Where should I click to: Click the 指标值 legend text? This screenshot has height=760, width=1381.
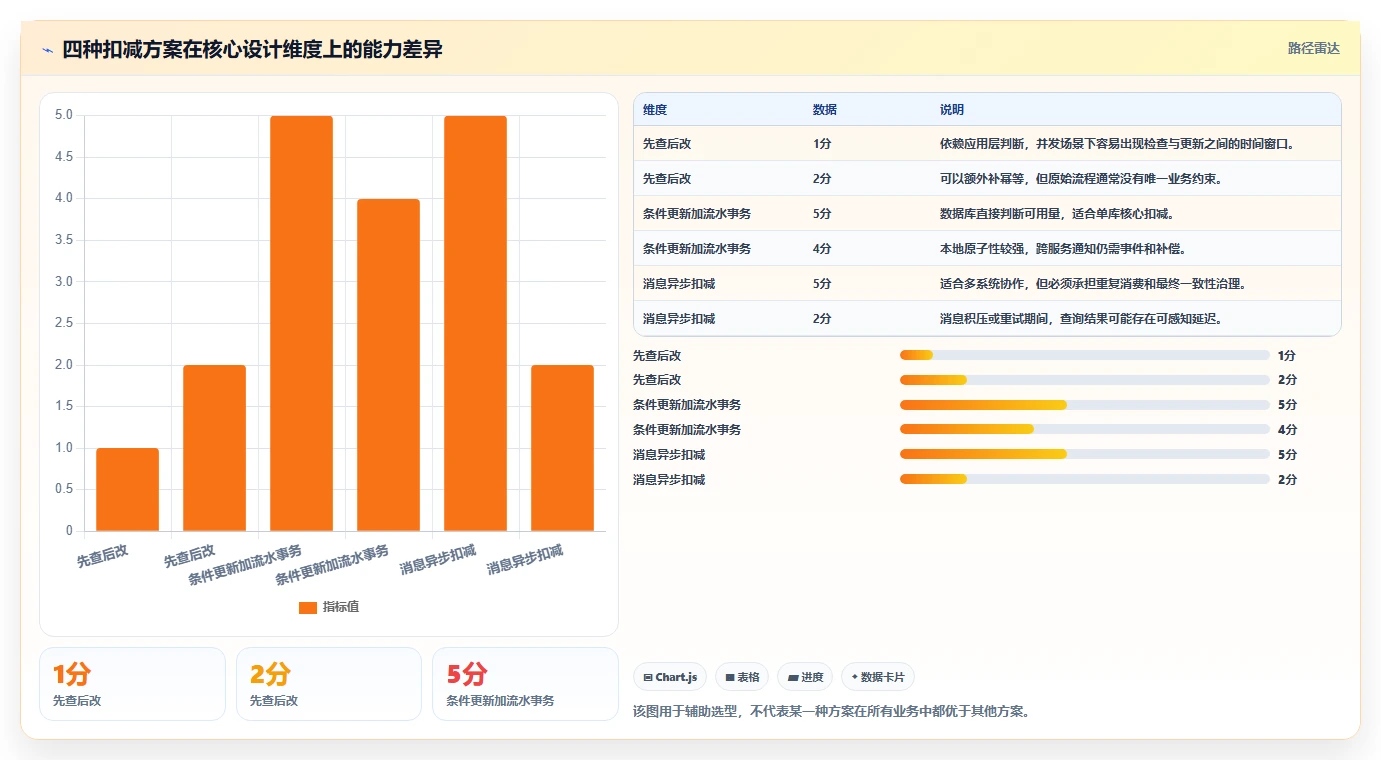[x=341, y=608]
